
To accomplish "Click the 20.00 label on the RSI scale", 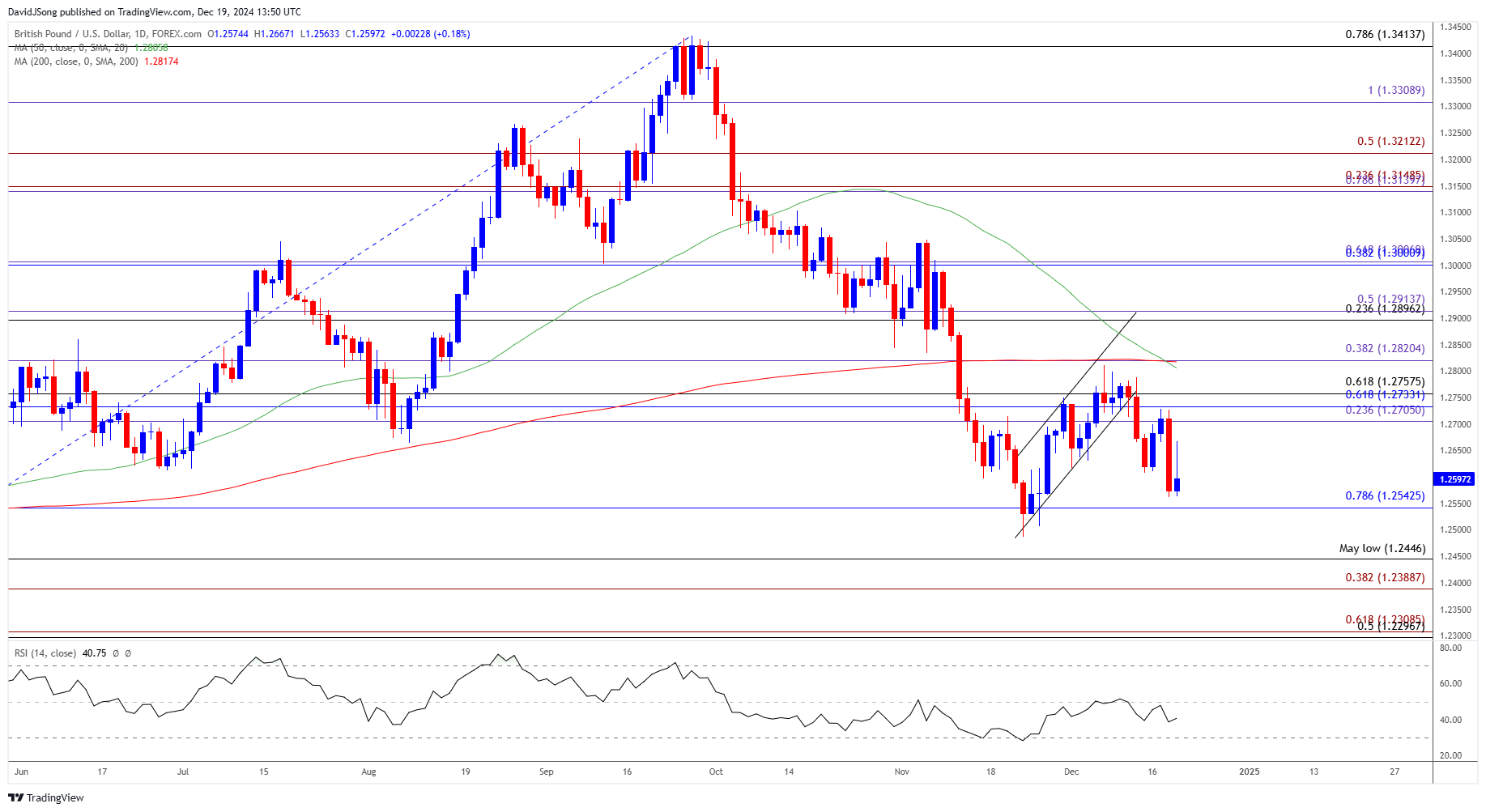I will point(1450,755).
